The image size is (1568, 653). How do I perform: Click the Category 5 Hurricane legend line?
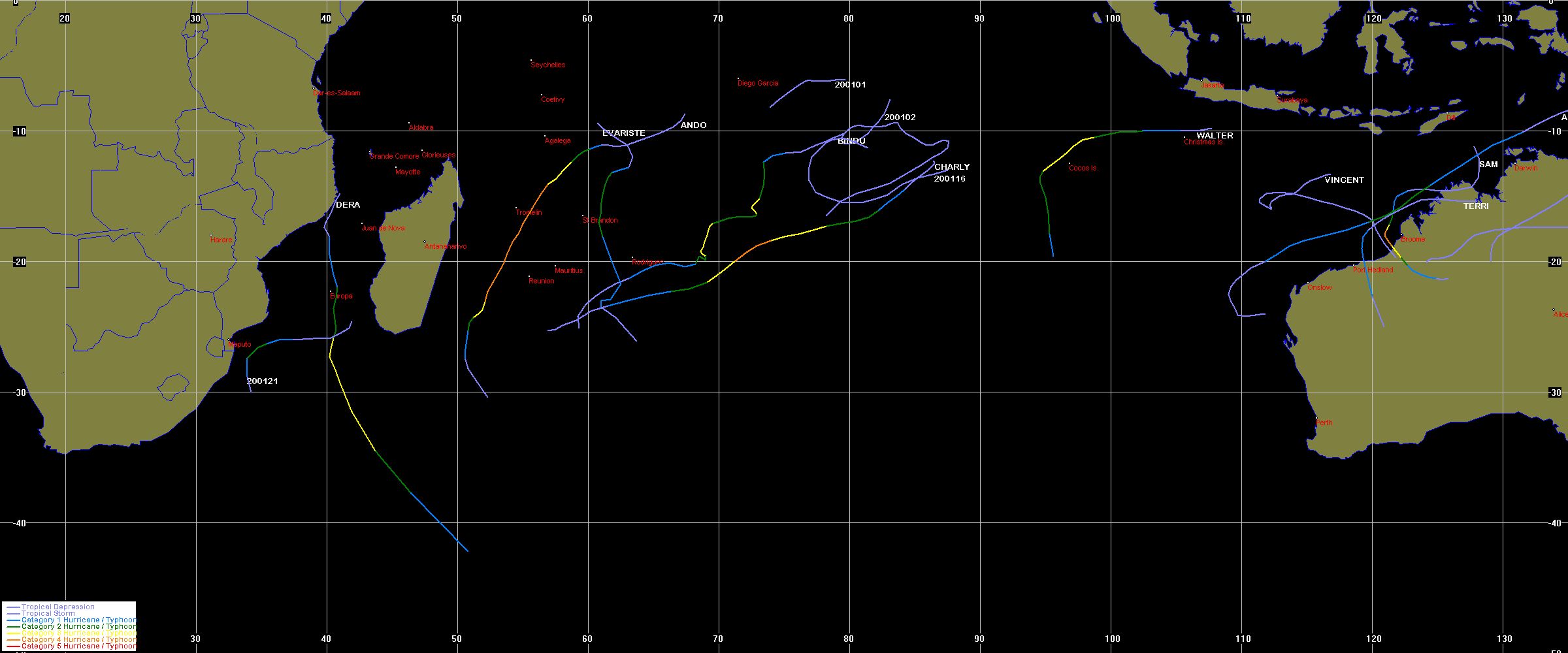13,646
